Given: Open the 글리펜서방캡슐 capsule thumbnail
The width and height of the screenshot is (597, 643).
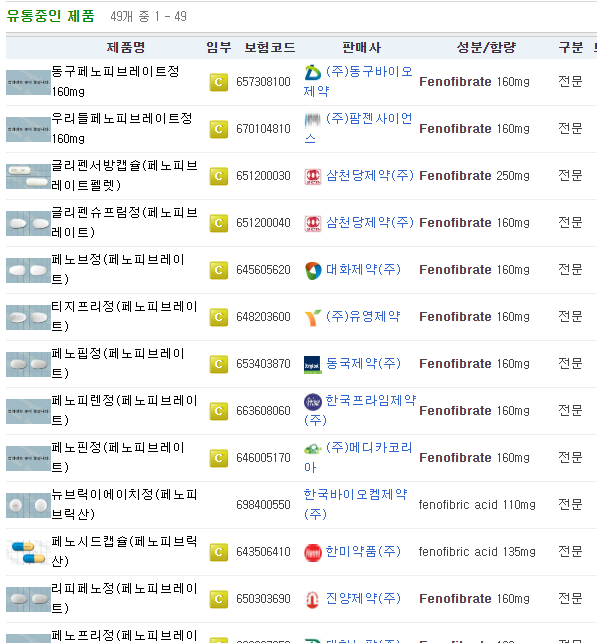Looking at the screenshot, I should point(28,176).
